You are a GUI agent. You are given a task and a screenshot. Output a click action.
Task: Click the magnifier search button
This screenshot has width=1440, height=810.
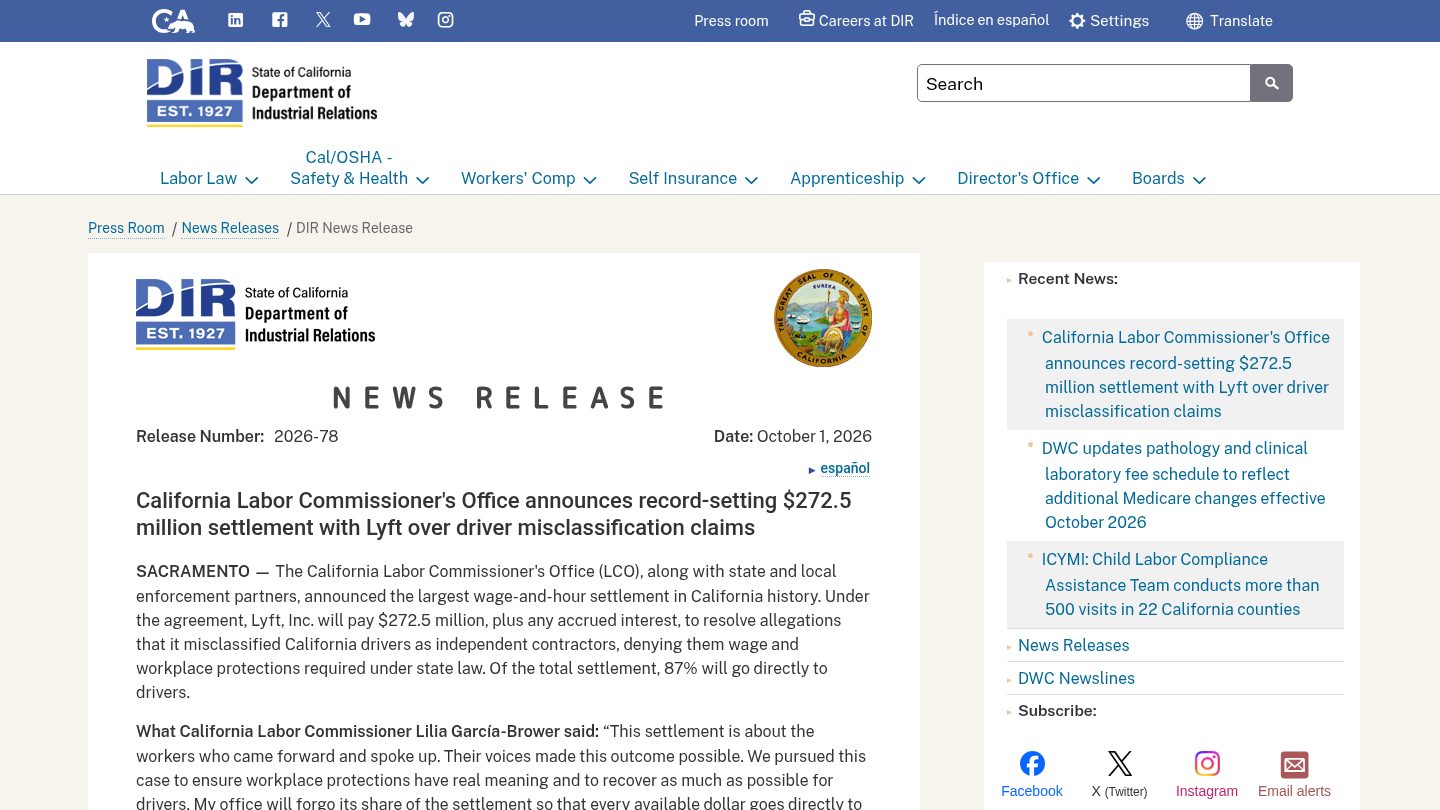click(x=1272, y=83)
